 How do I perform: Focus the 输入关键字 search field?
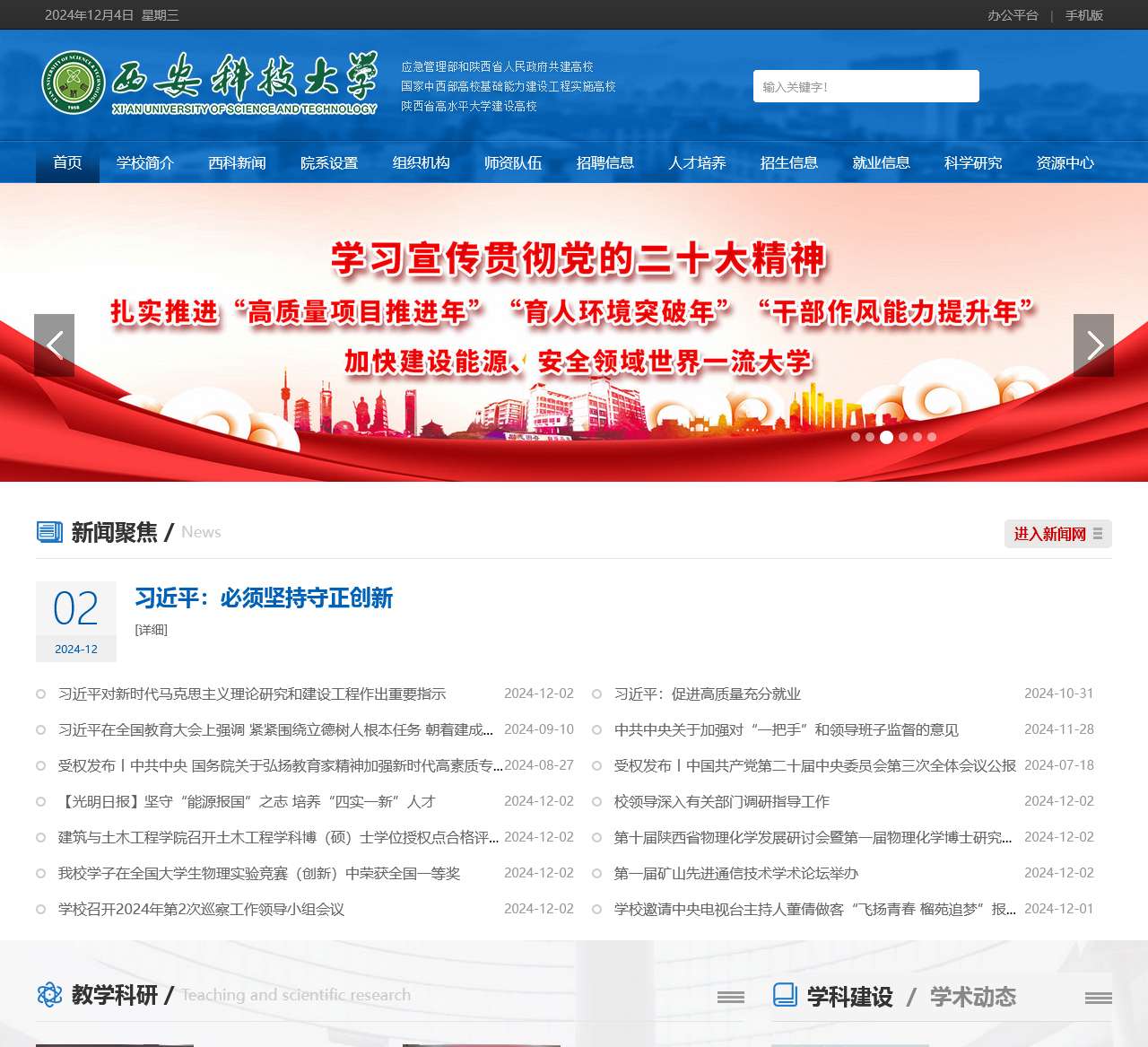pyautogui.click(x=866, y=86)
